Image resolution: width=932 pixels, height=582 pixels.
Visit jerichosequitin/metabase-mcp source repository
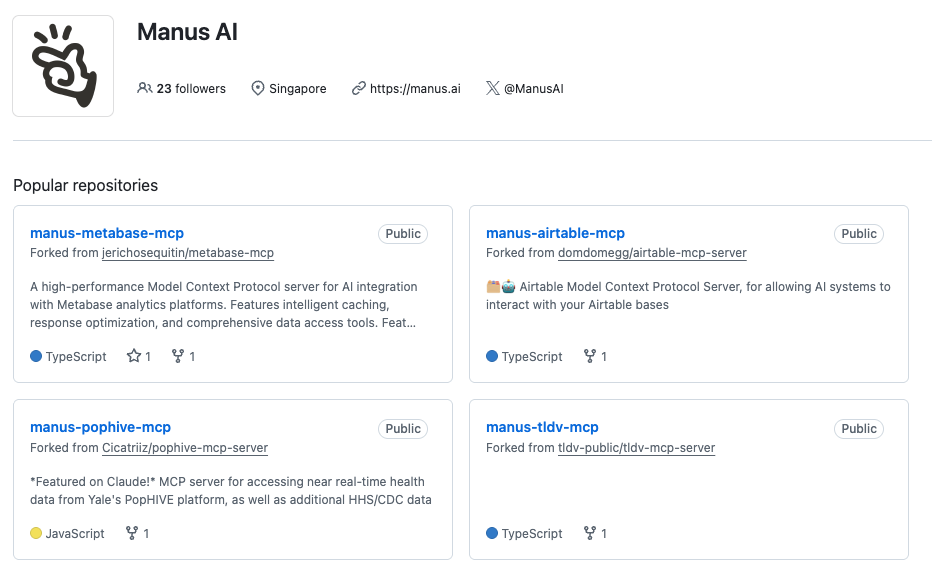tap(188, 253)
